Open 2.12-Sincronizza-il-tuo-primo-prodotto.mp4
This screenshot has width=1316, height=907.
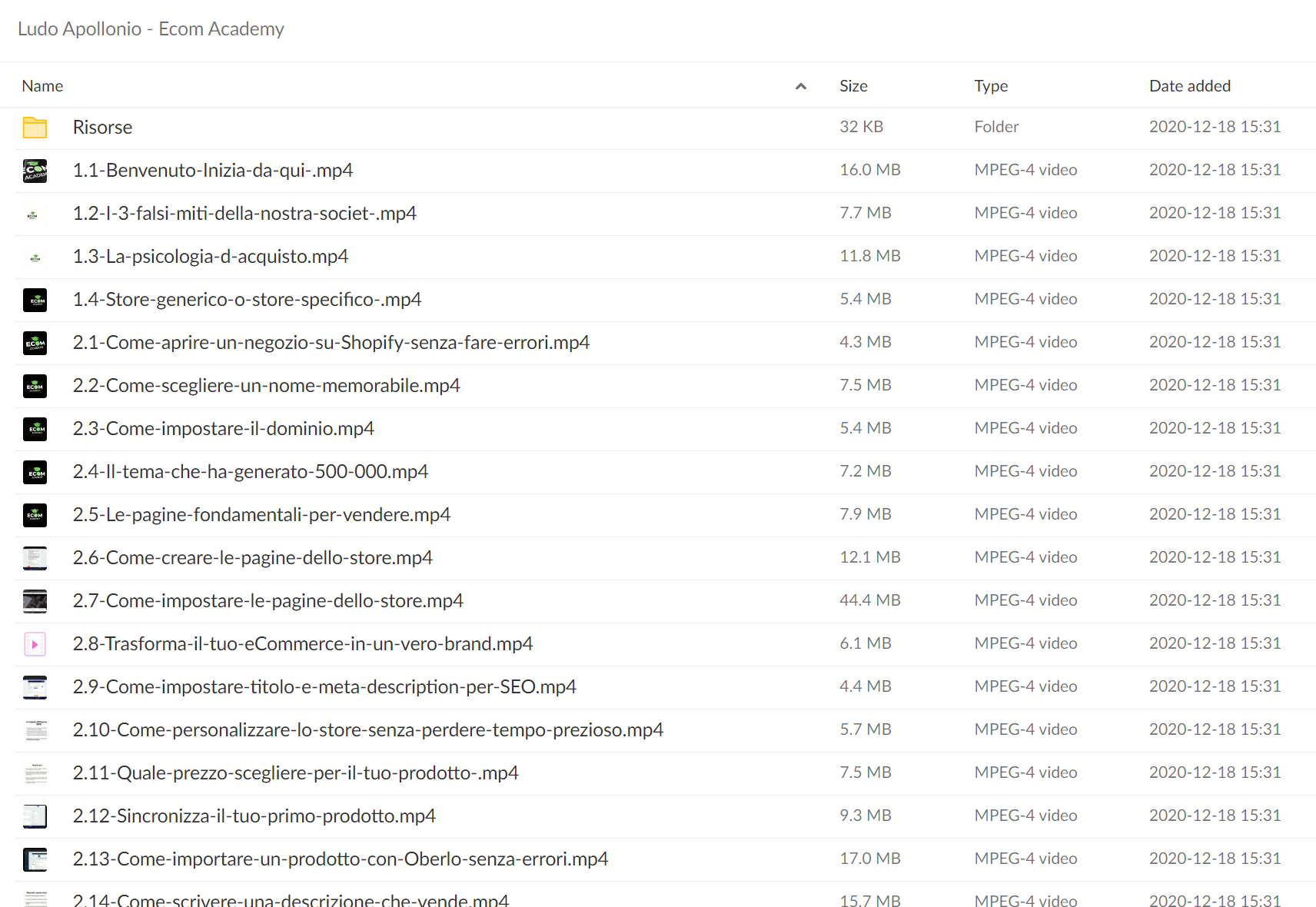pyautogui.click(x=254, y=816)
